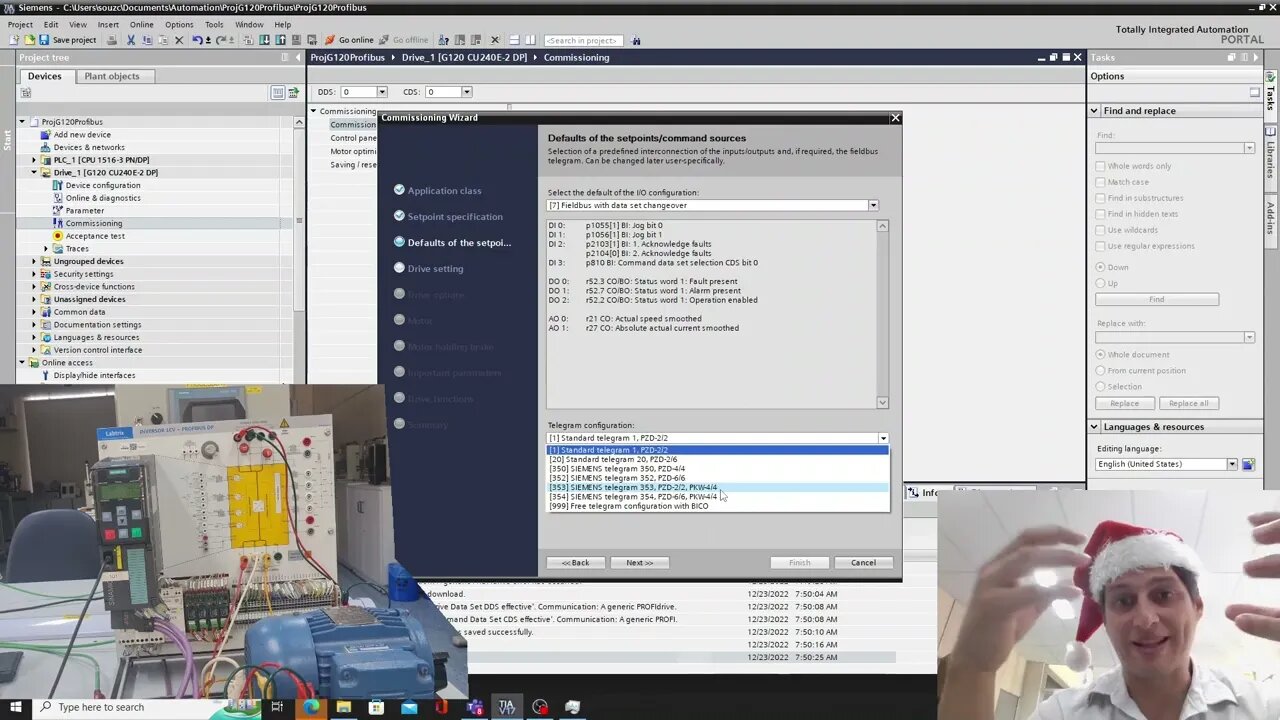Click Display/hide interfaces under Online access
Screen dimensions: 1280x720
point(94,375)
